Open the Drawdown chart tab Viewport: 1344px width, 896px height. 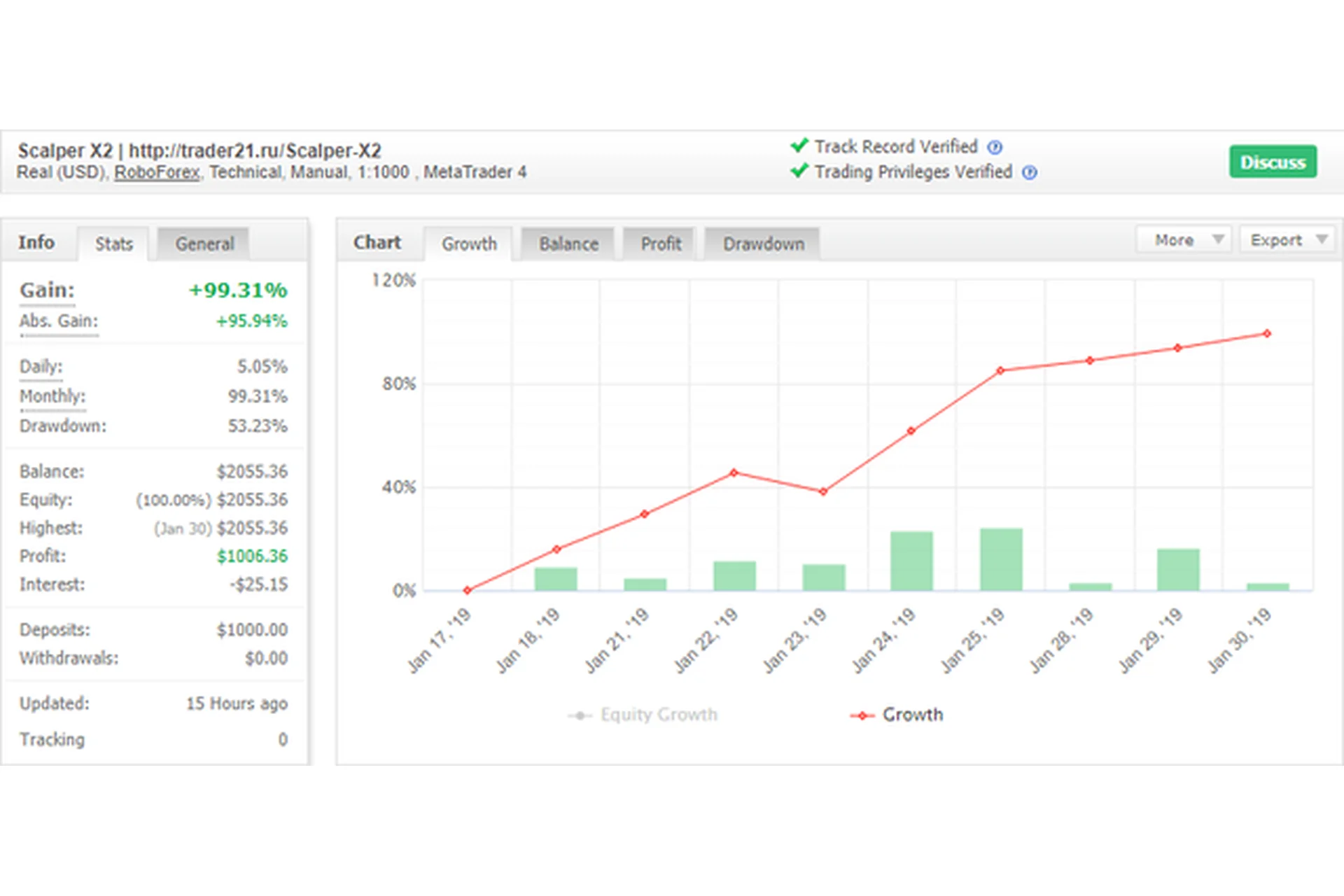762,244
